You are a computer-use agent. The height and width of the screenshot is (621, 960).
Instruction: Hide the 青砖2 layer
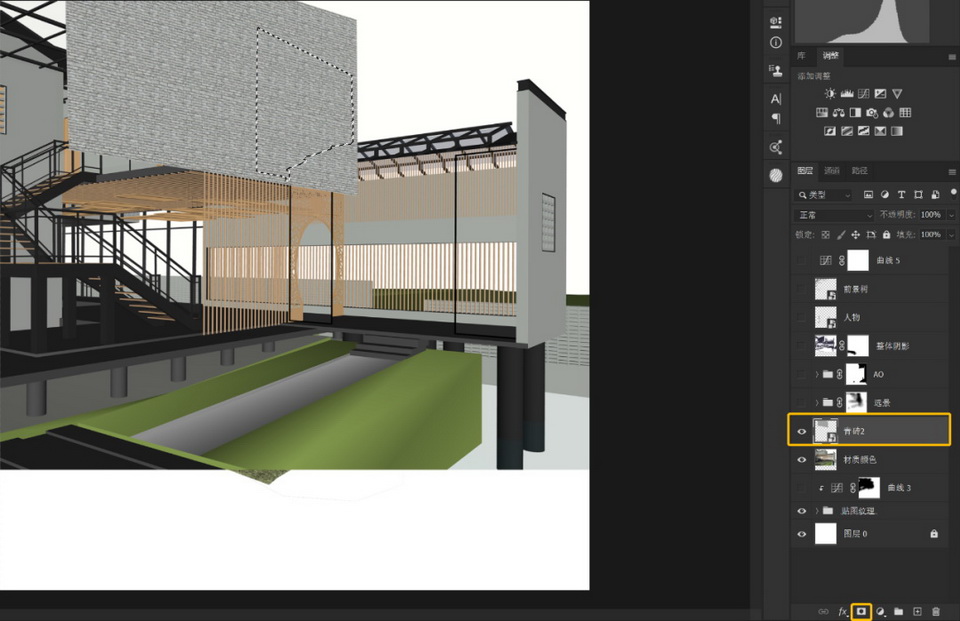(x=801, y=431)
